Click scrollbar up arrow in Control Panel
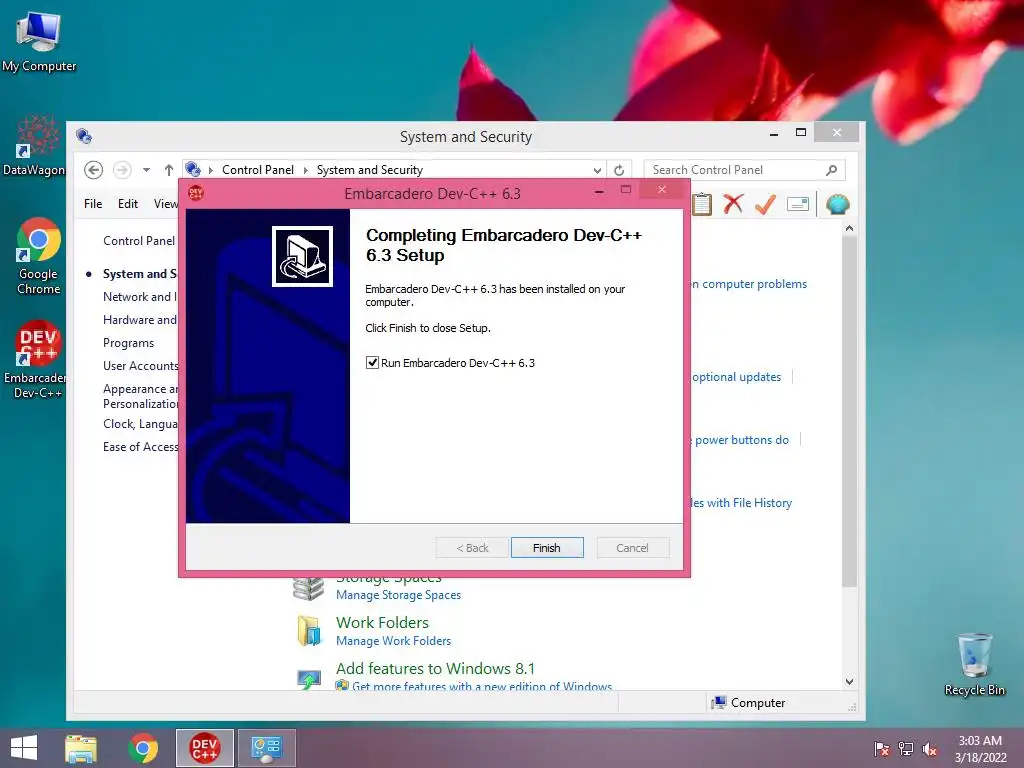Image resolution: width=1024 pixels, height=768 pixels. (x=849, y=229)
